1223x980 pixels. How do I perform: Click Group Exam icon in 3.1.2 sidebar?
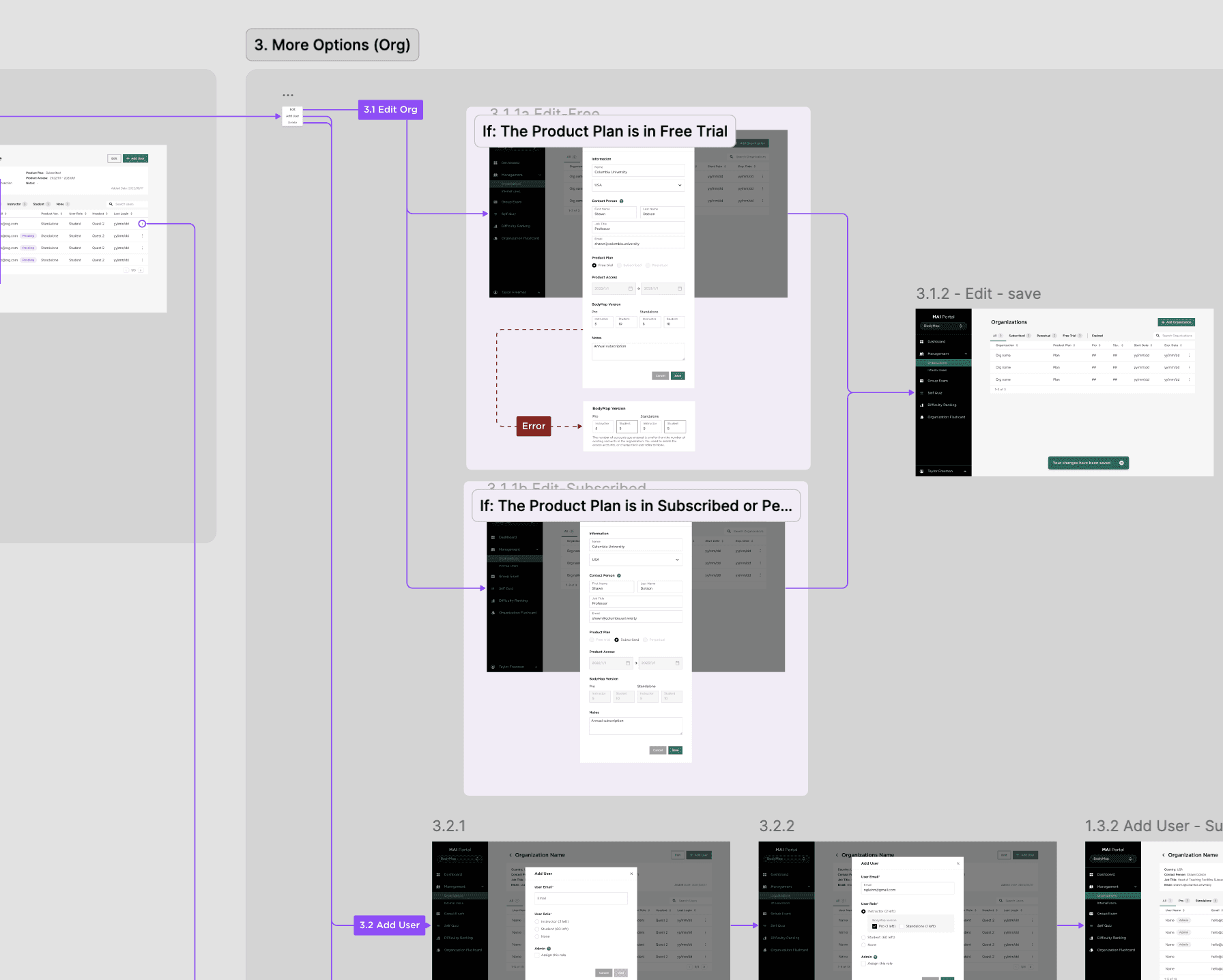click(x=921, y=381)
